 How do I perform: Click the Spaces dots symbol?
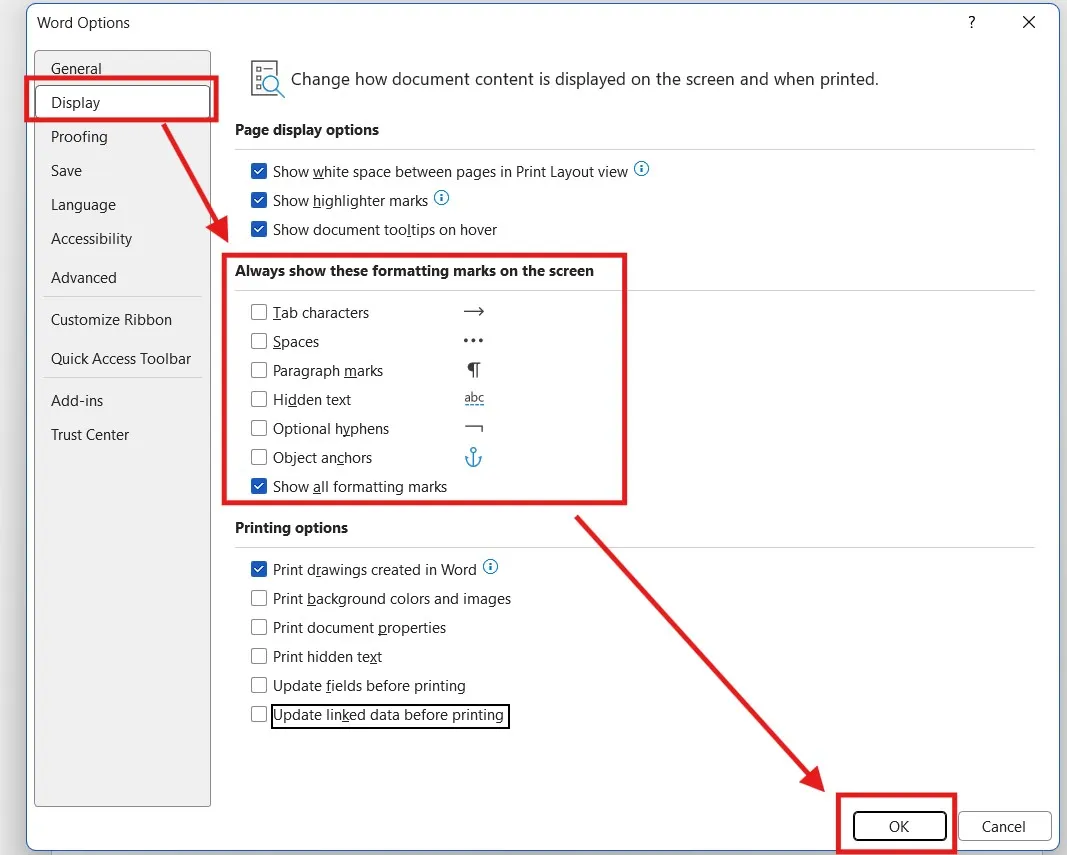click(474, 340)
